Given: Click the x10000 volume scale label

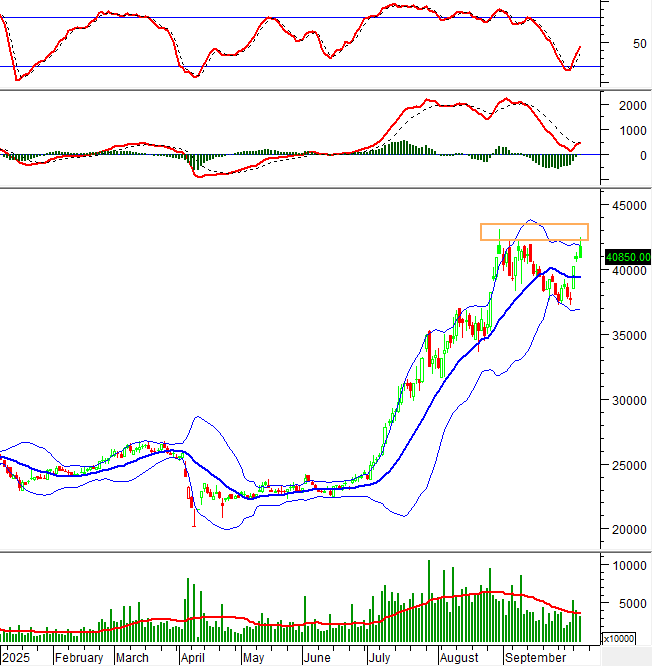Looking at the screenshot, I should click(626, 638).
